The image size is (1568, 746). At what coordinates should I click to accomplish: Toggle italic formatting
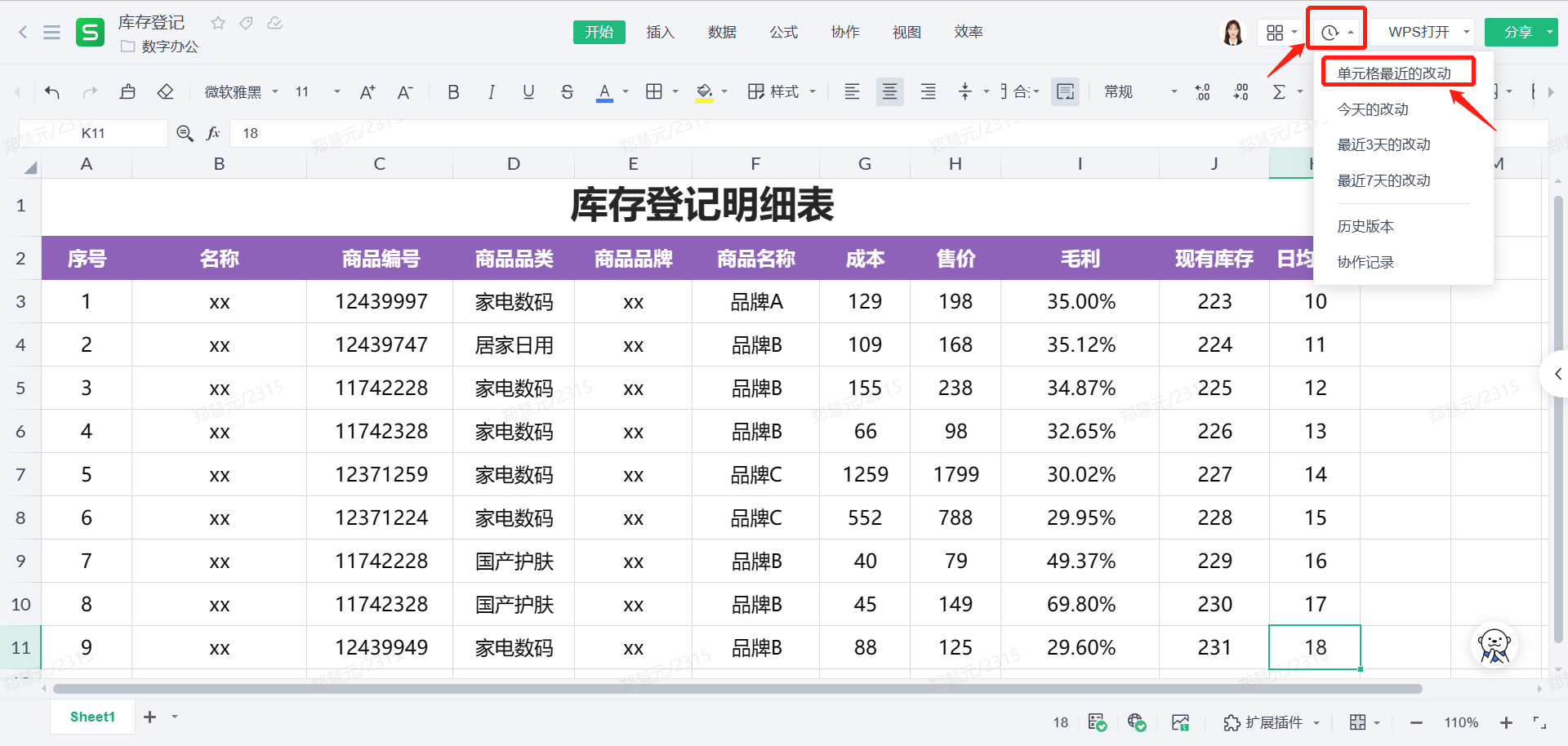tap(491, 92)
